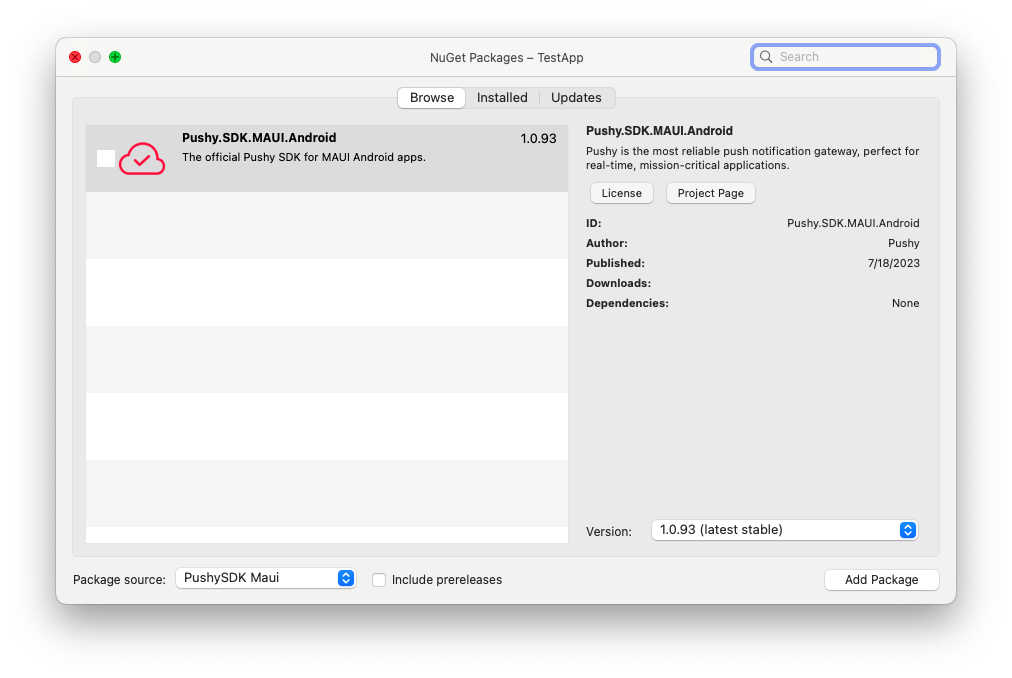Click the Add Package button
The width and height of the screenshot is (1012, 678).
pyautogui.click(x=882, y=580)
